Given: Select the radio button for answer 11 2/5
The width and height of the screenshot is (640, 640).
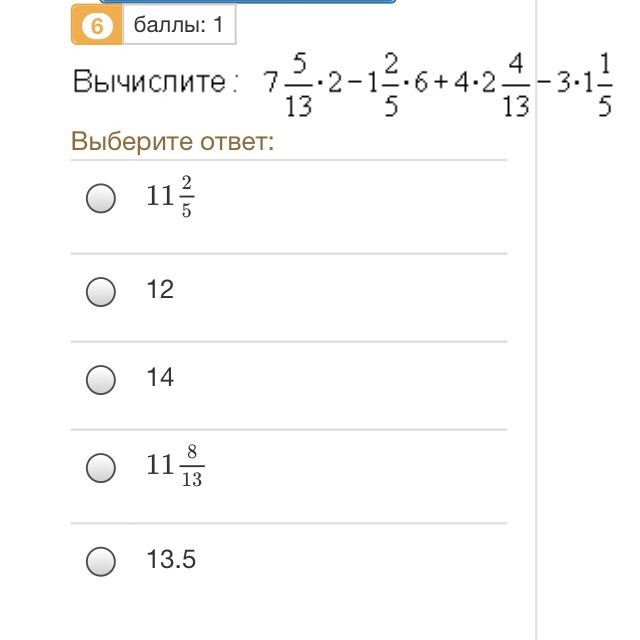Looking at the screenshot, I should tap(100, 199).
